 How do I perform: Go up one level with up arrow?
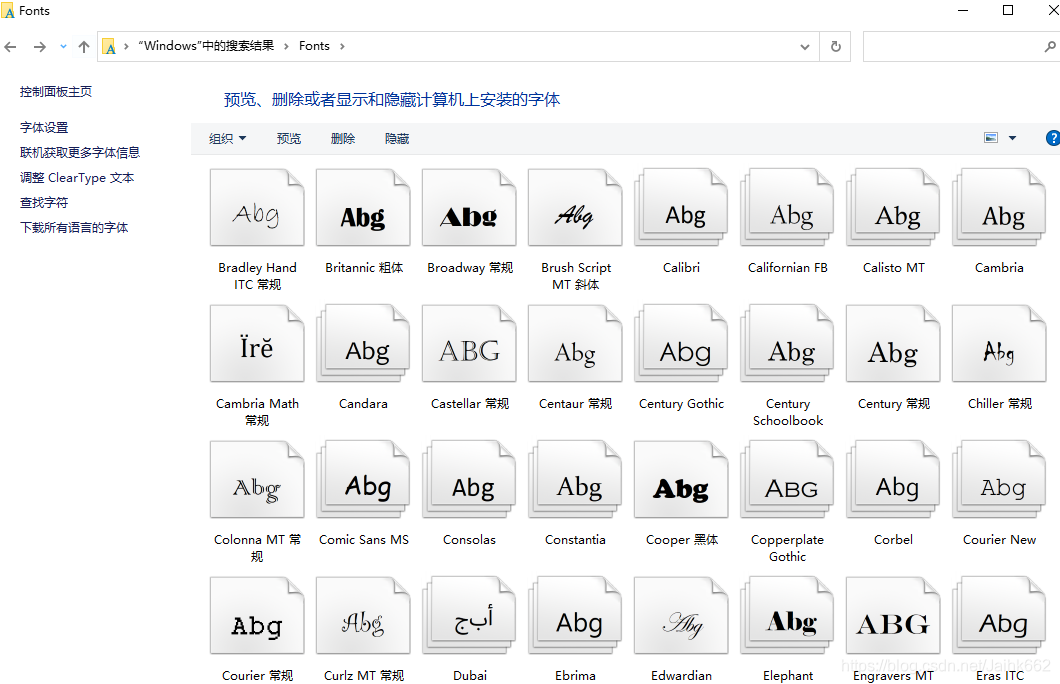click(x=84, y=47)
